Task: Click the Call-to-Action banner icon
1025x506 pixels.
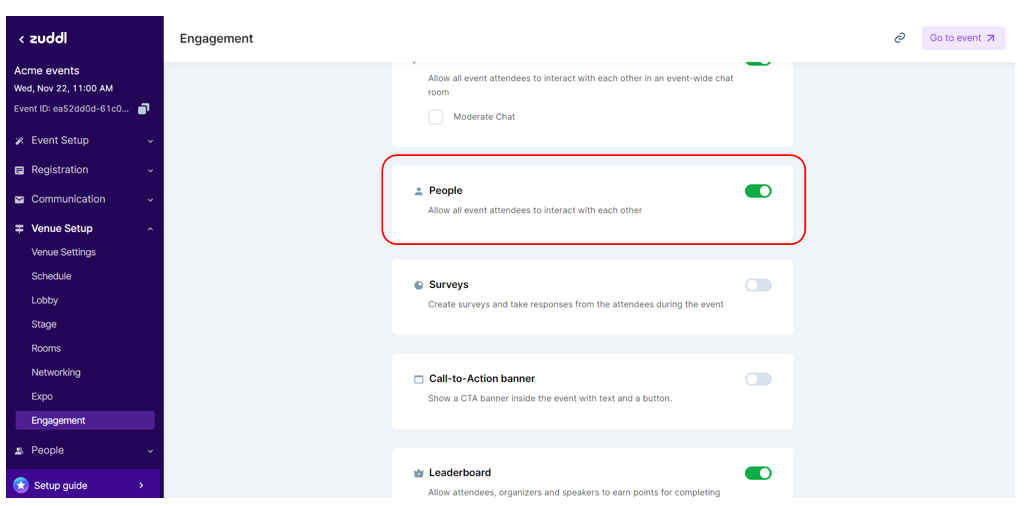Action: point(419,379)
